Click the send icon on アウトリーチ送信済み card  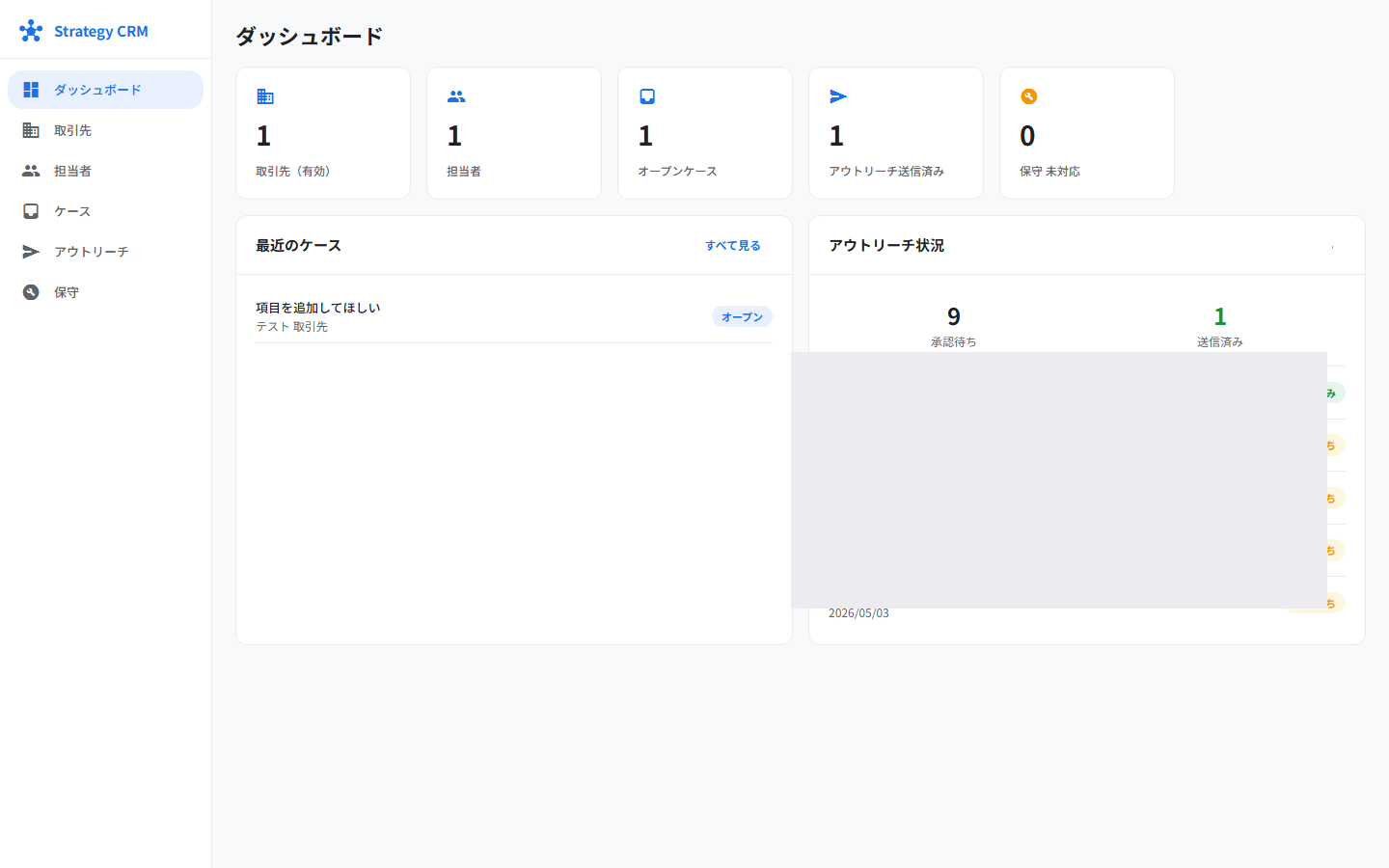coord(838,96)
